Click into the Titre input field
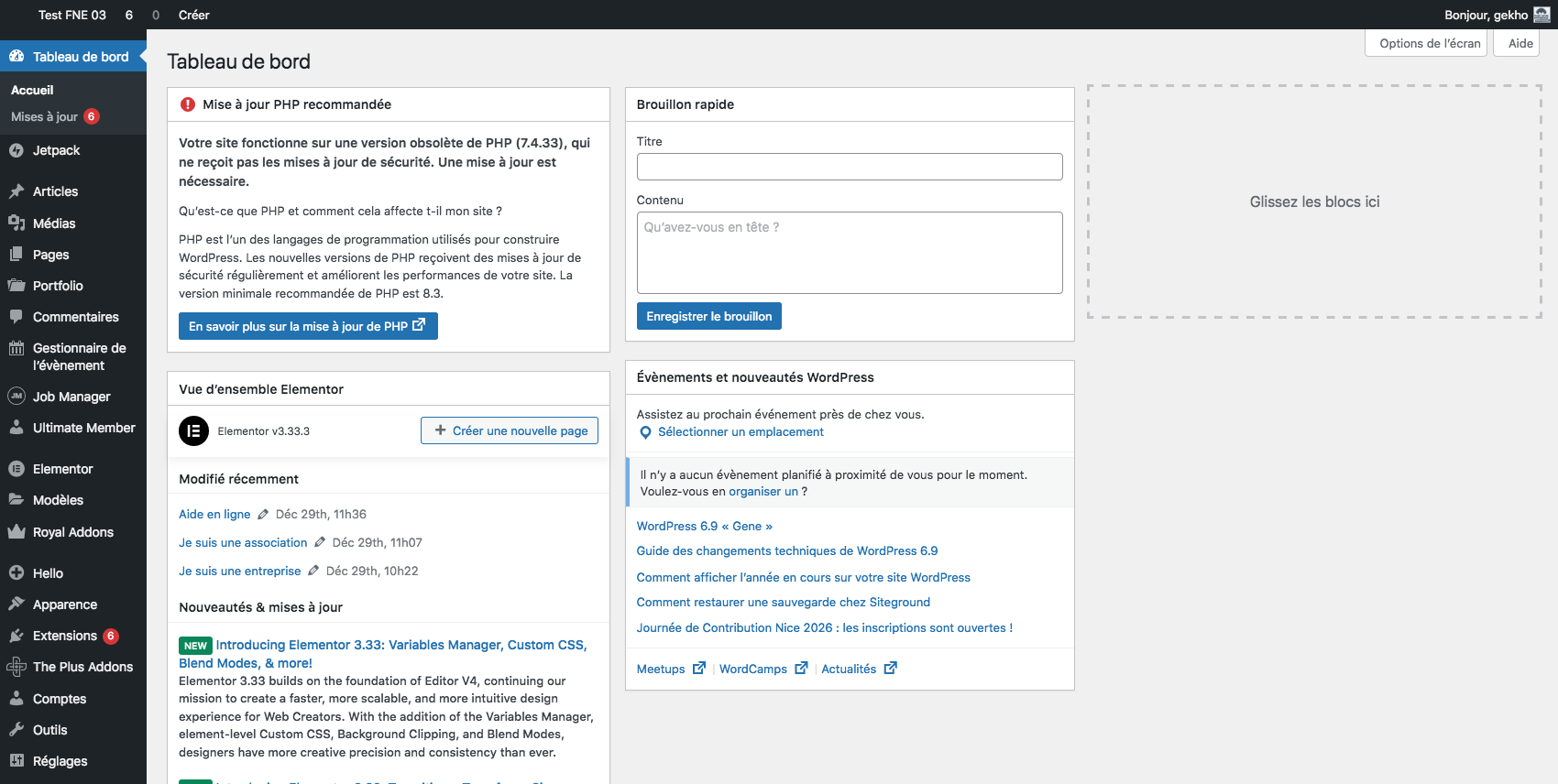 tap(849, 167)
